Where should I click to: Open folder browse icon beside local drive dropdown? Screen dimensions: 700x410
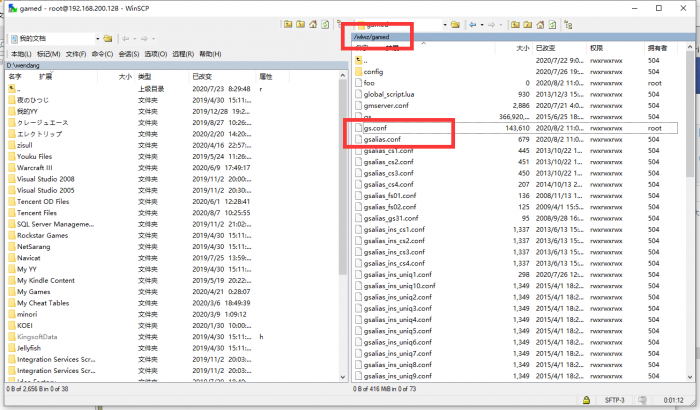105,39
